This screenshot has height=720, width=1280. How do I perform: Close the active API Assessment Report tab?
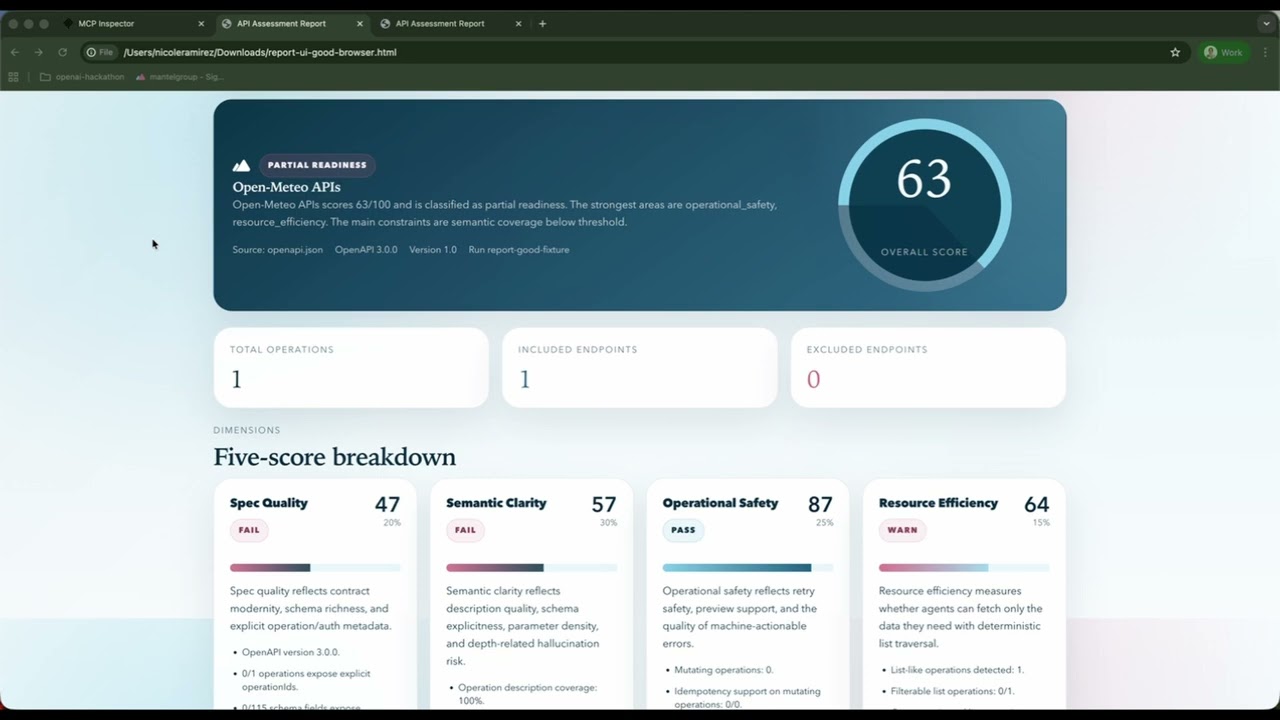coord(359,23)
